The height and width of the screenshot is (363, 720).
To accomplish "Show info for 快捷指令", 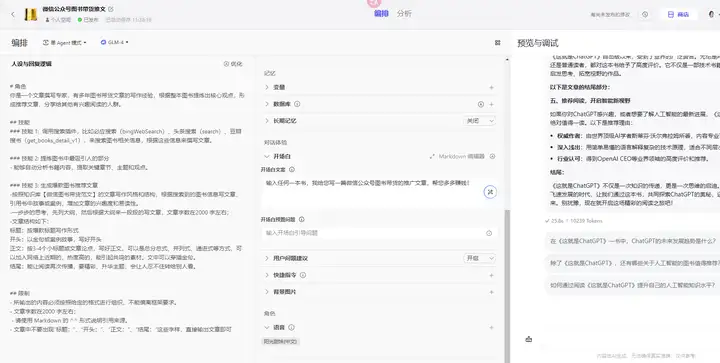I will [303, 275].
